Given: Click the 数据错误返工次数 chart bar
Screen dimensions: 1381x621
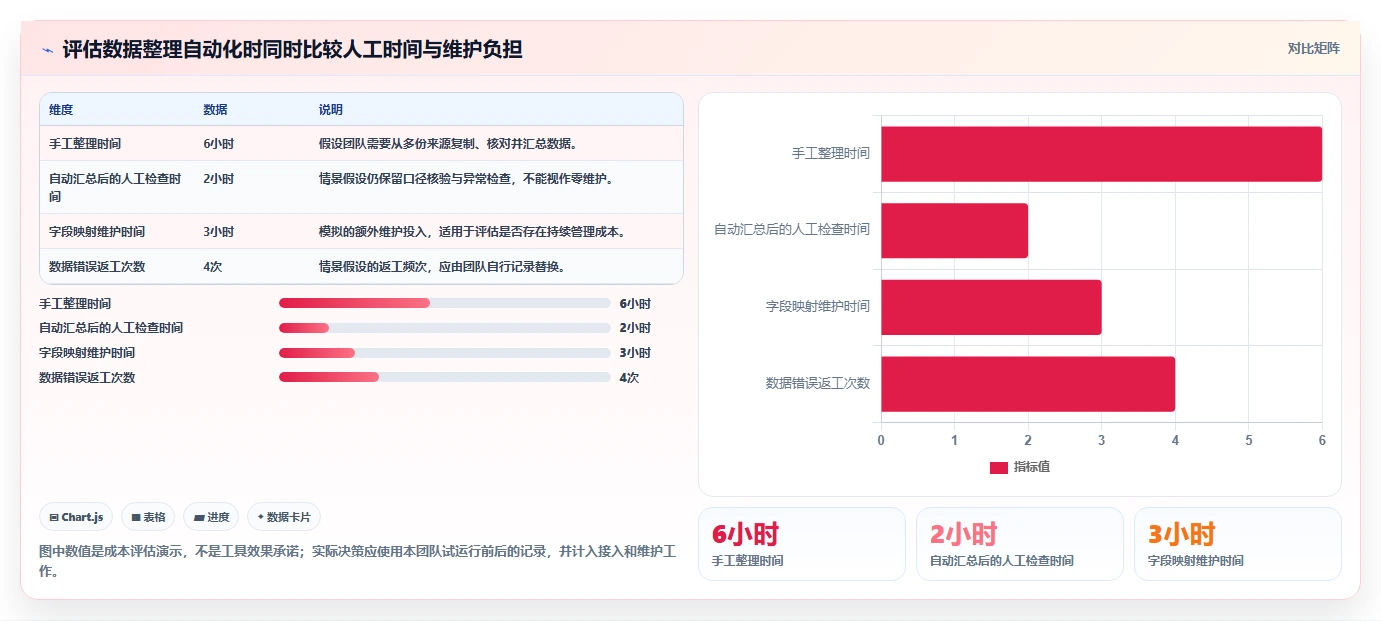Looking at the screenshot, I should (1028, 384).
